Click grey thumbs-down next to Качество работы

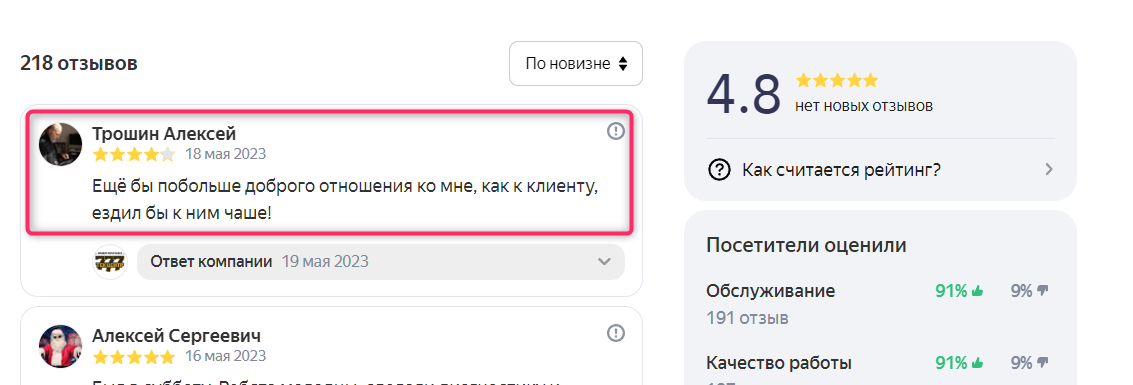(1042, 363)
